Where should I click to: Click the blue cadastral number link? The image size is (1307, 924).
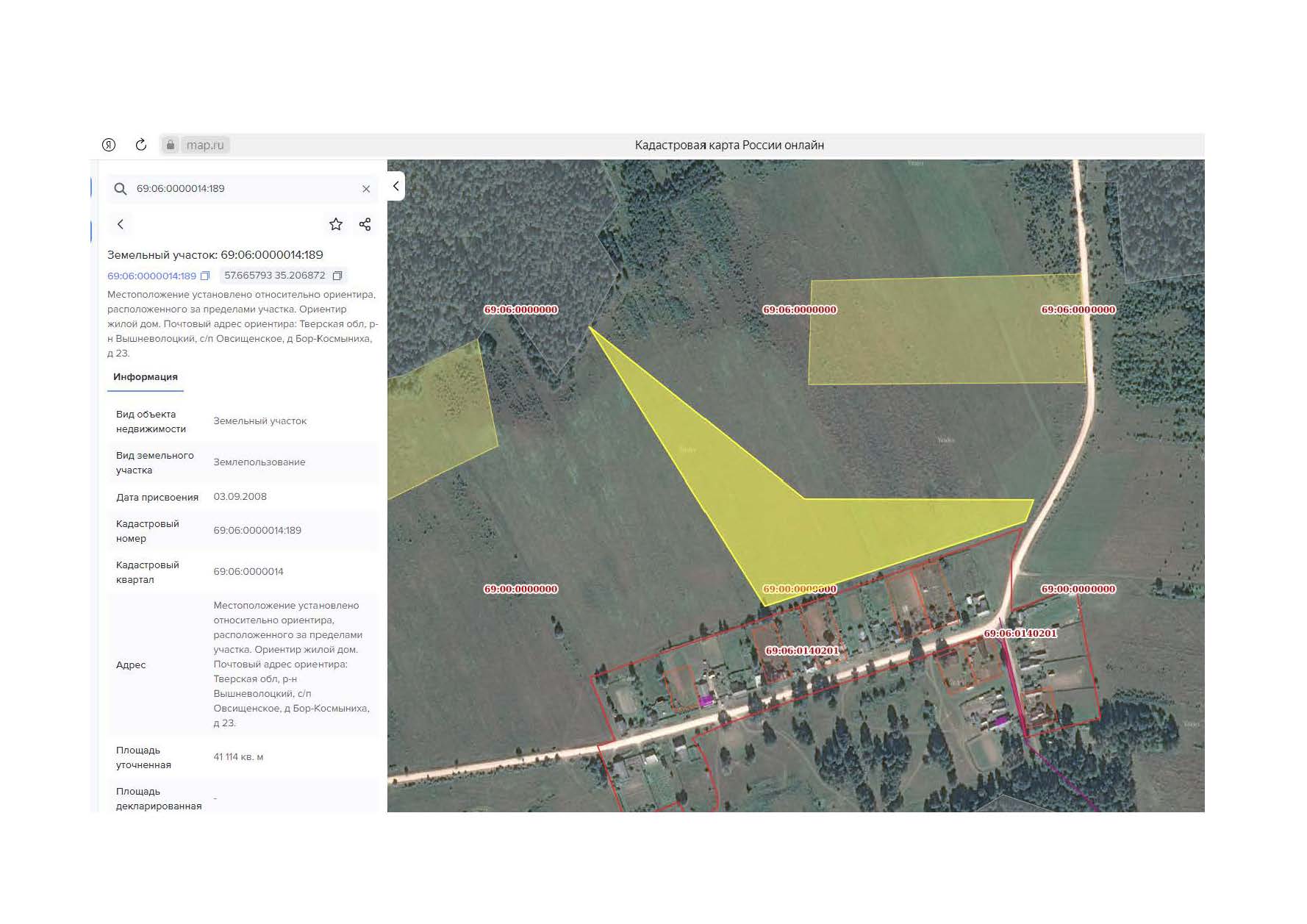pyautogui.click(x=151, y=276)
